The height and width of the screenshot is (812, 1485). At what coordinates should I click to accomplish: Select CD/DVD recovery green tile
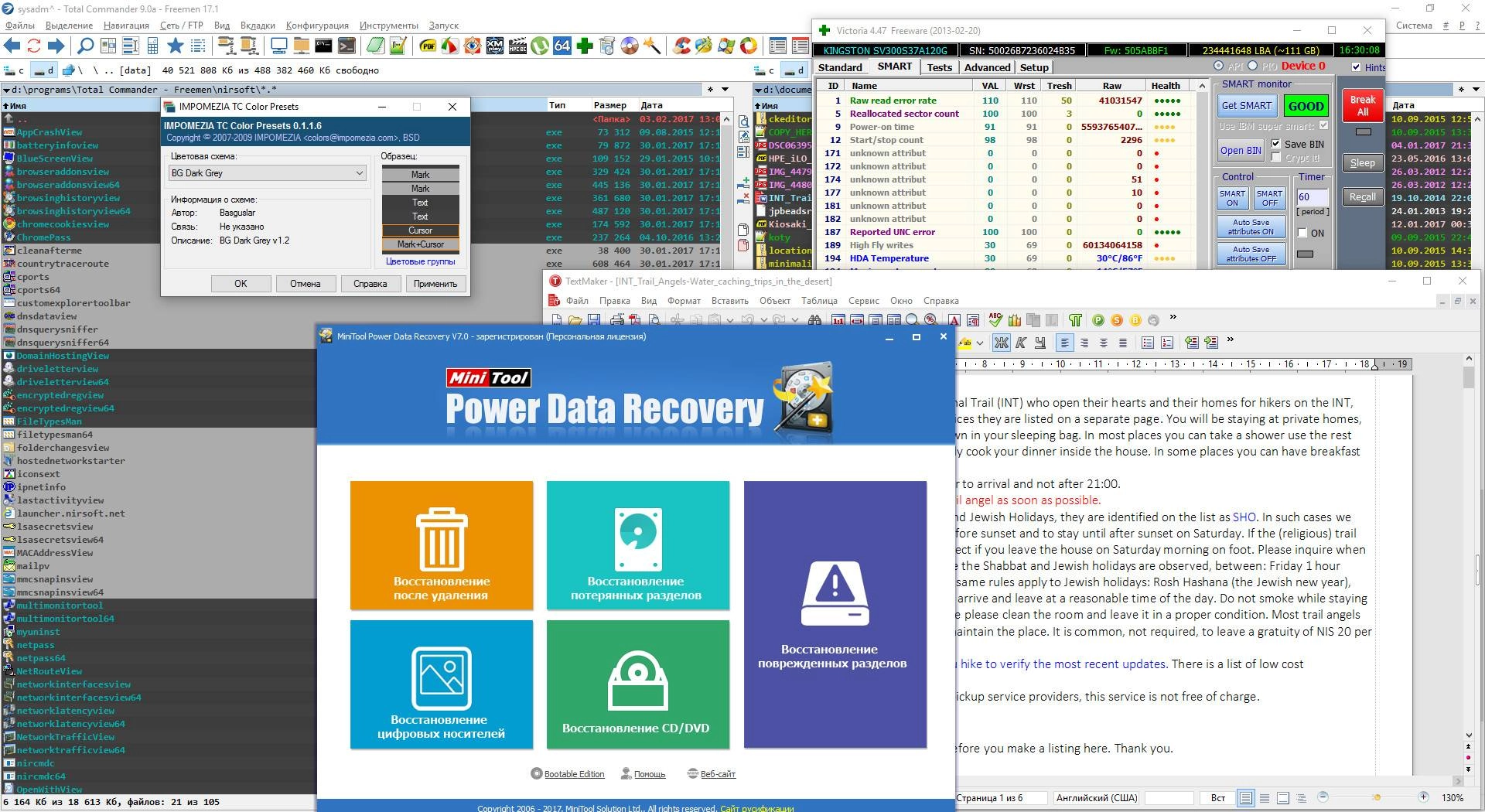(x=638, y=684)
